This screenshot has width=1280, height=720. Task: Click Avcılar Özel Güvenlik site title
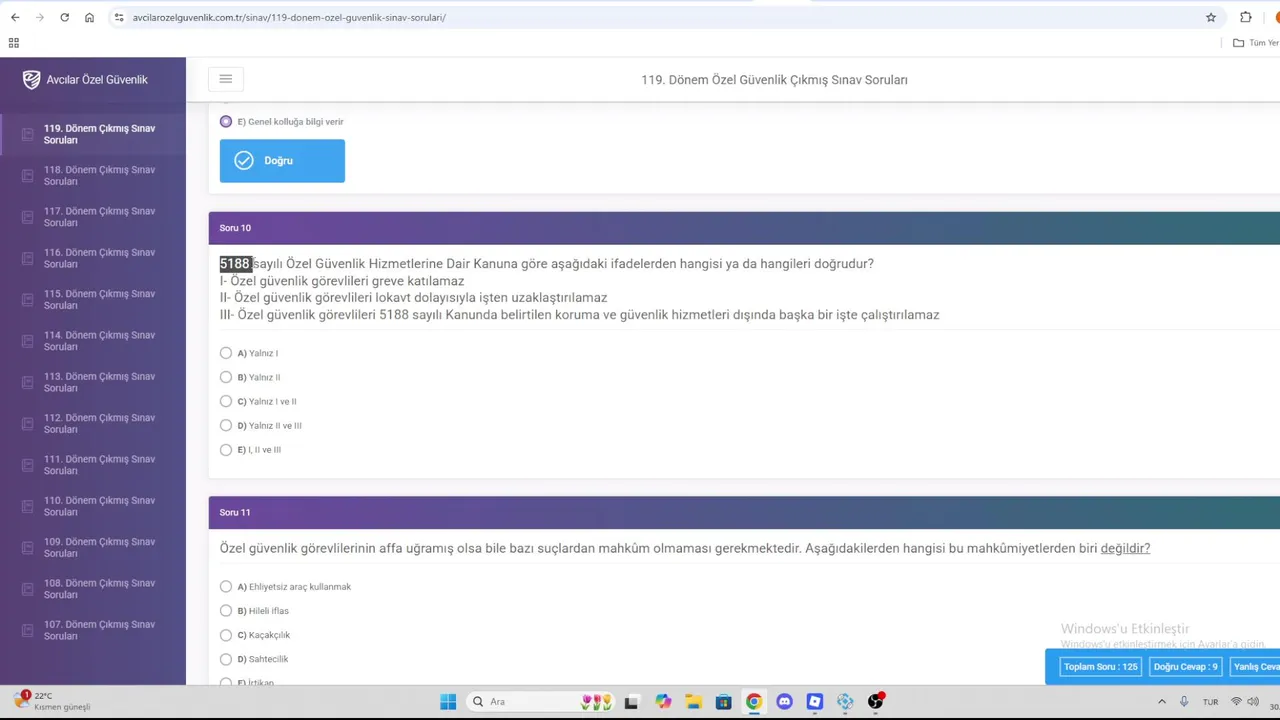(97, 80)
